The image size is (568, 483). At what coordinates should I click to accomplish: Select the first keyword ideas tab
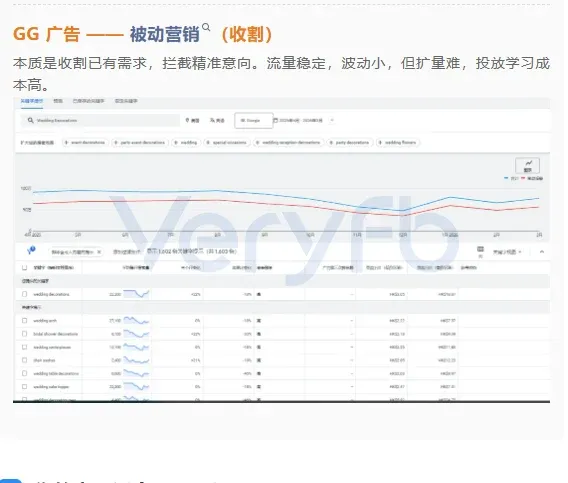pos(32,101)
